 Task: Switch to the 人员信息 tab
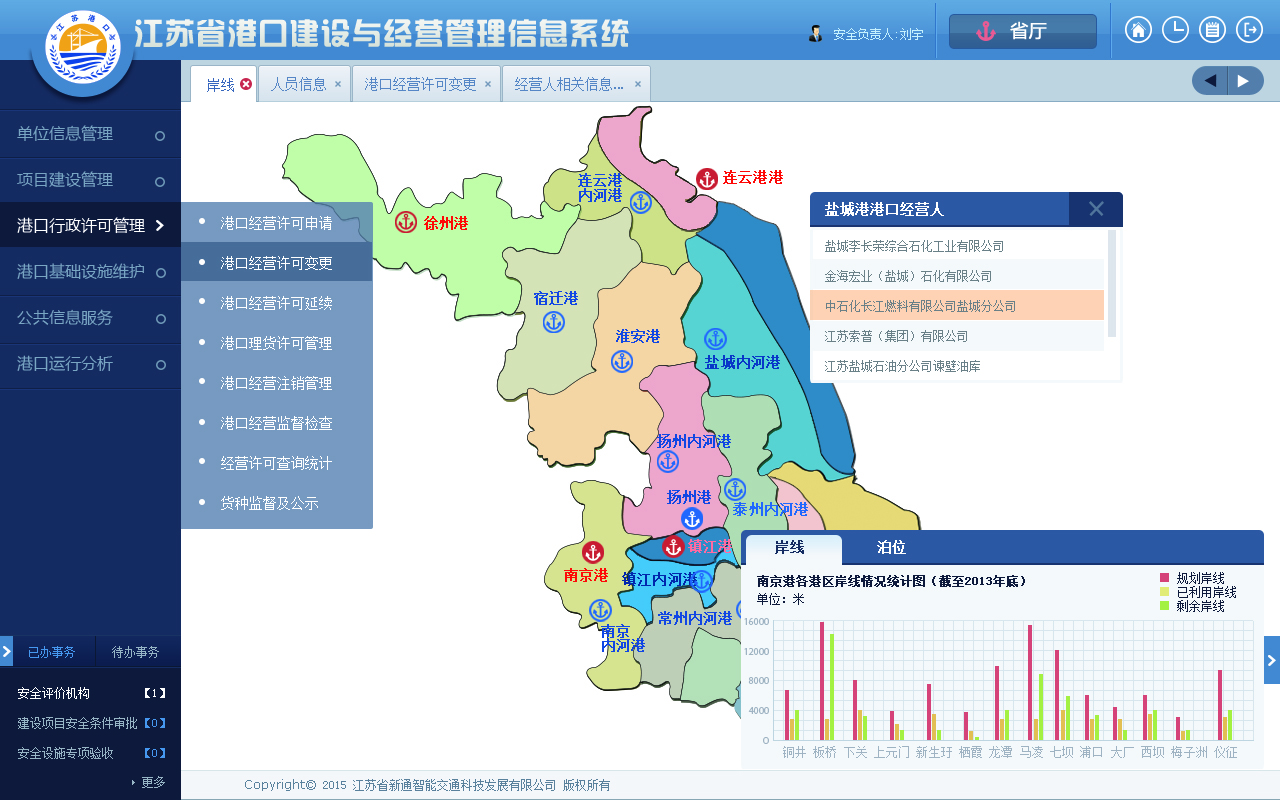coord(298,84)
